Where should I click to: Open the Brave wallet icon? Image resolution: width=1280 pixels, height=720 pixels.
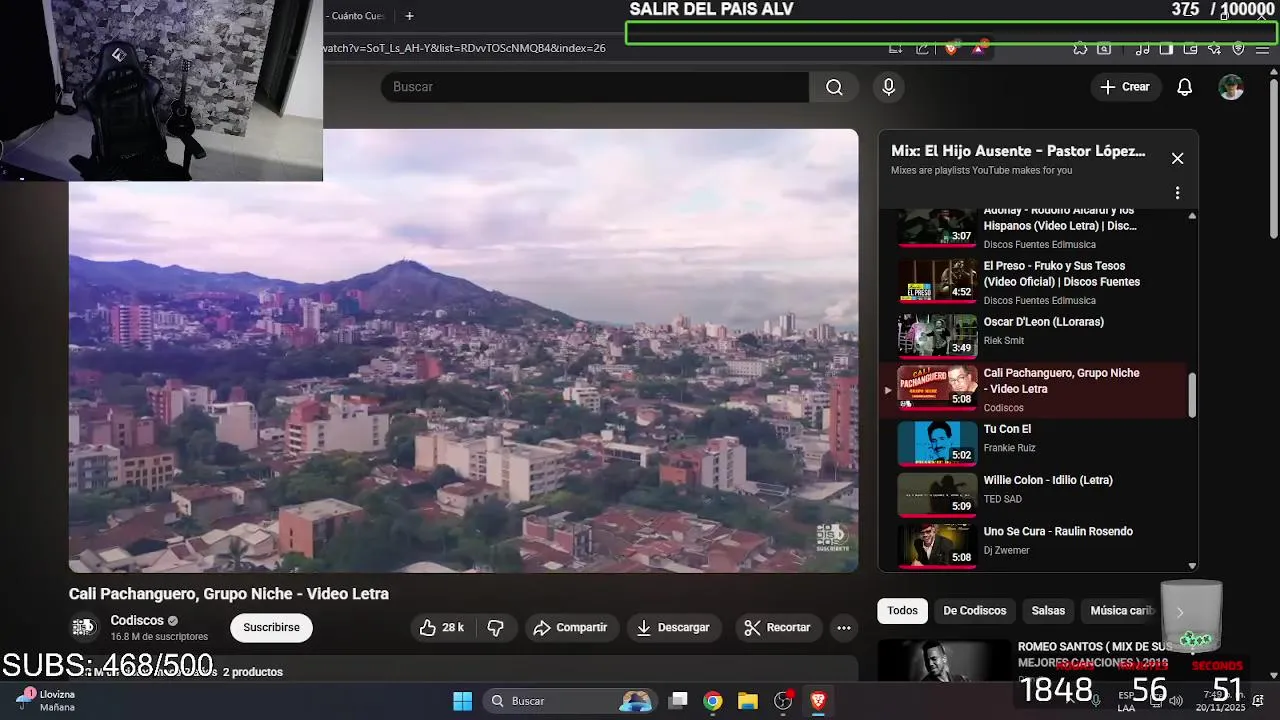pos(1190,48)
